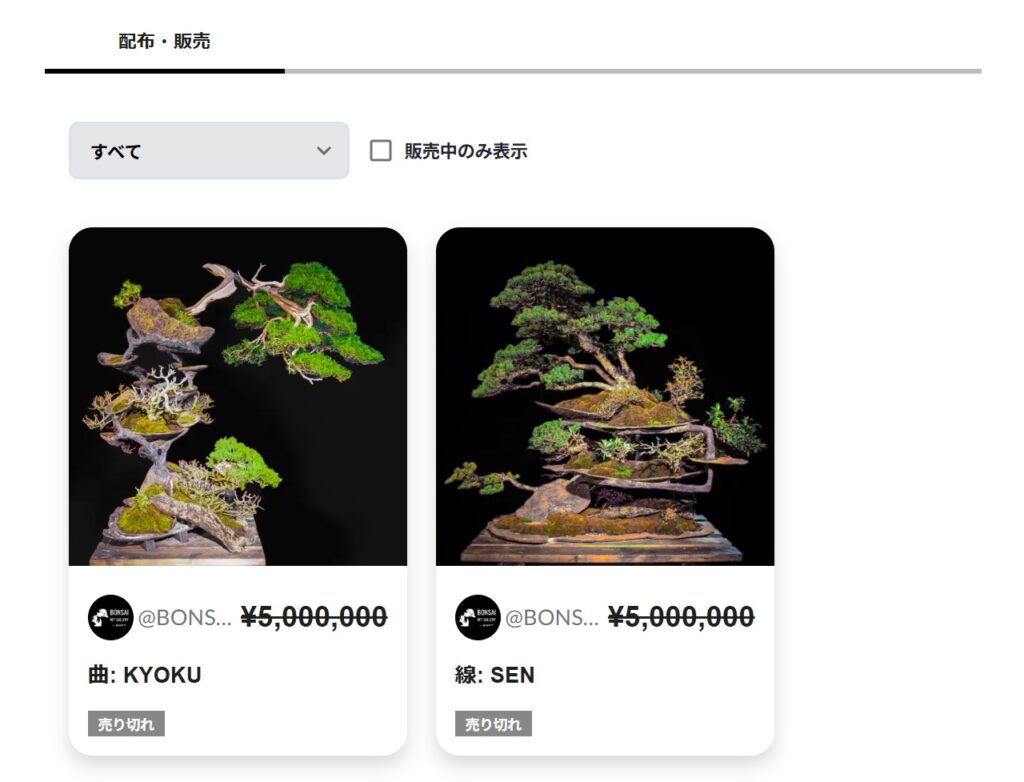Click the struck-through ¥5,000,000 price on SEN
Screen dimensions: 1024x782
point(681,617)
